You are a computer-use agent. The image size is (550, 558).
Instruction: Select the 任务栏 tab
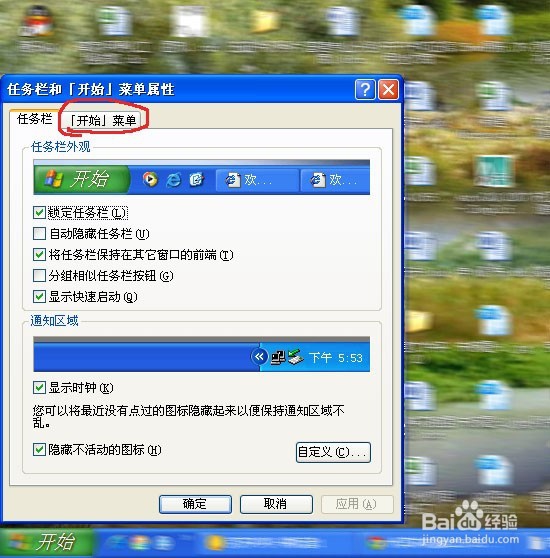[35, 119]
